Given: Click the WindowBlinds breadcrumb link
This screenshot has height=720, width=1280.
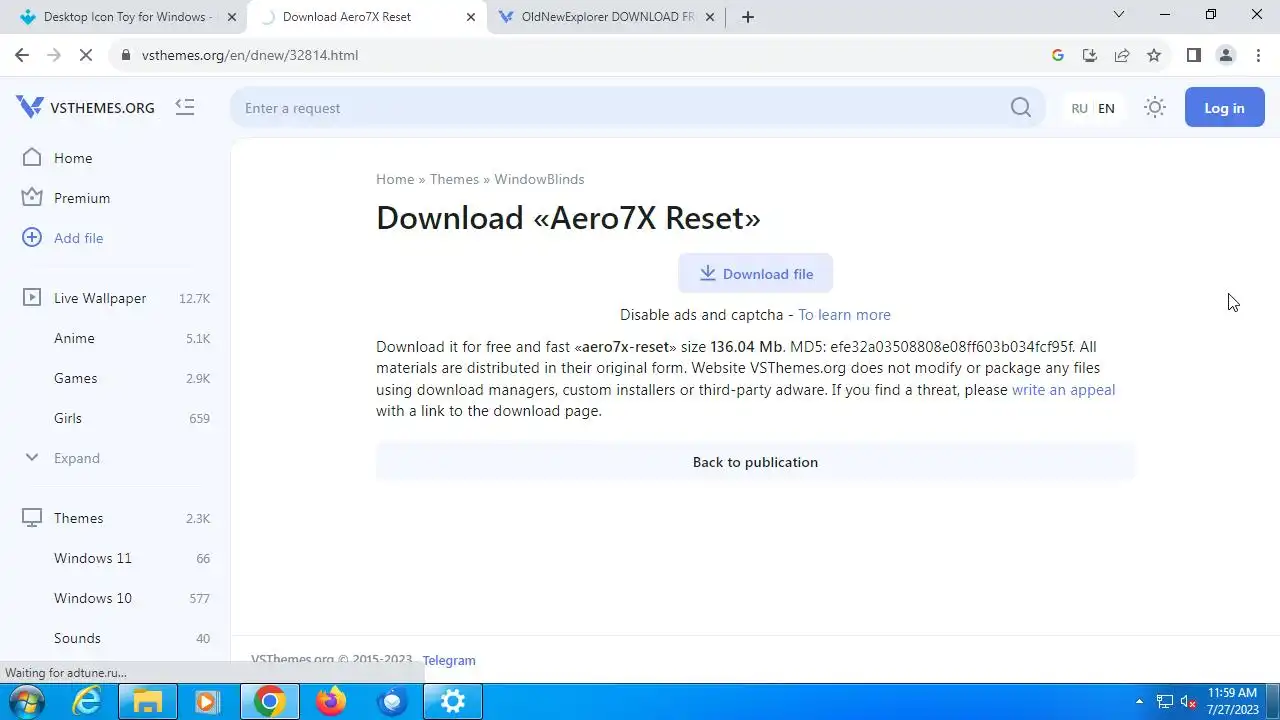Looking at the screenshot, I should tap(539, 179).
